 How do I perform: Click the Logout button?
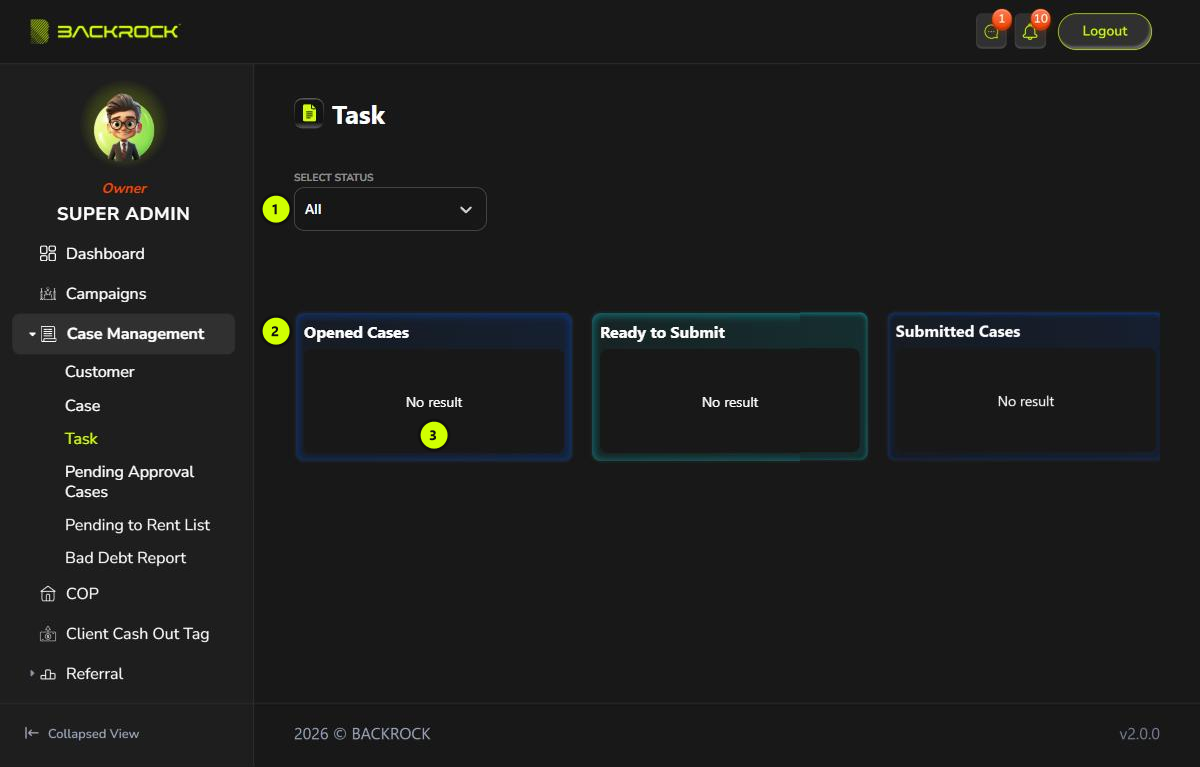coord(1105,31)
